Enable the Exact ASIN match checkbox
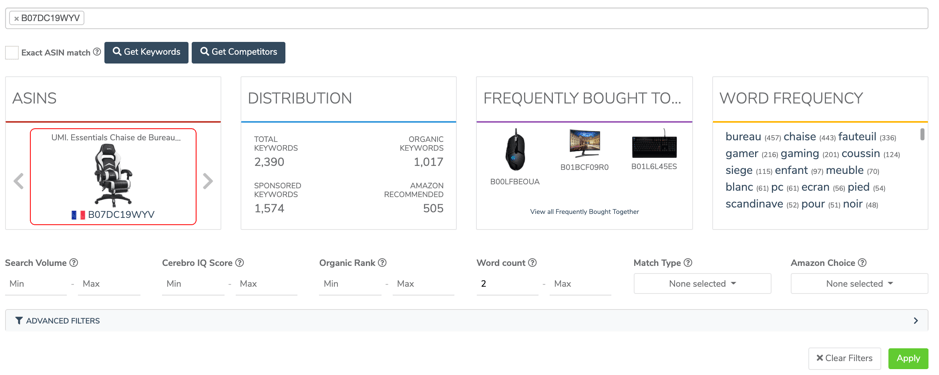Image resolution: width=939 pixels, height=375 pixels. [x=11, y=52]
